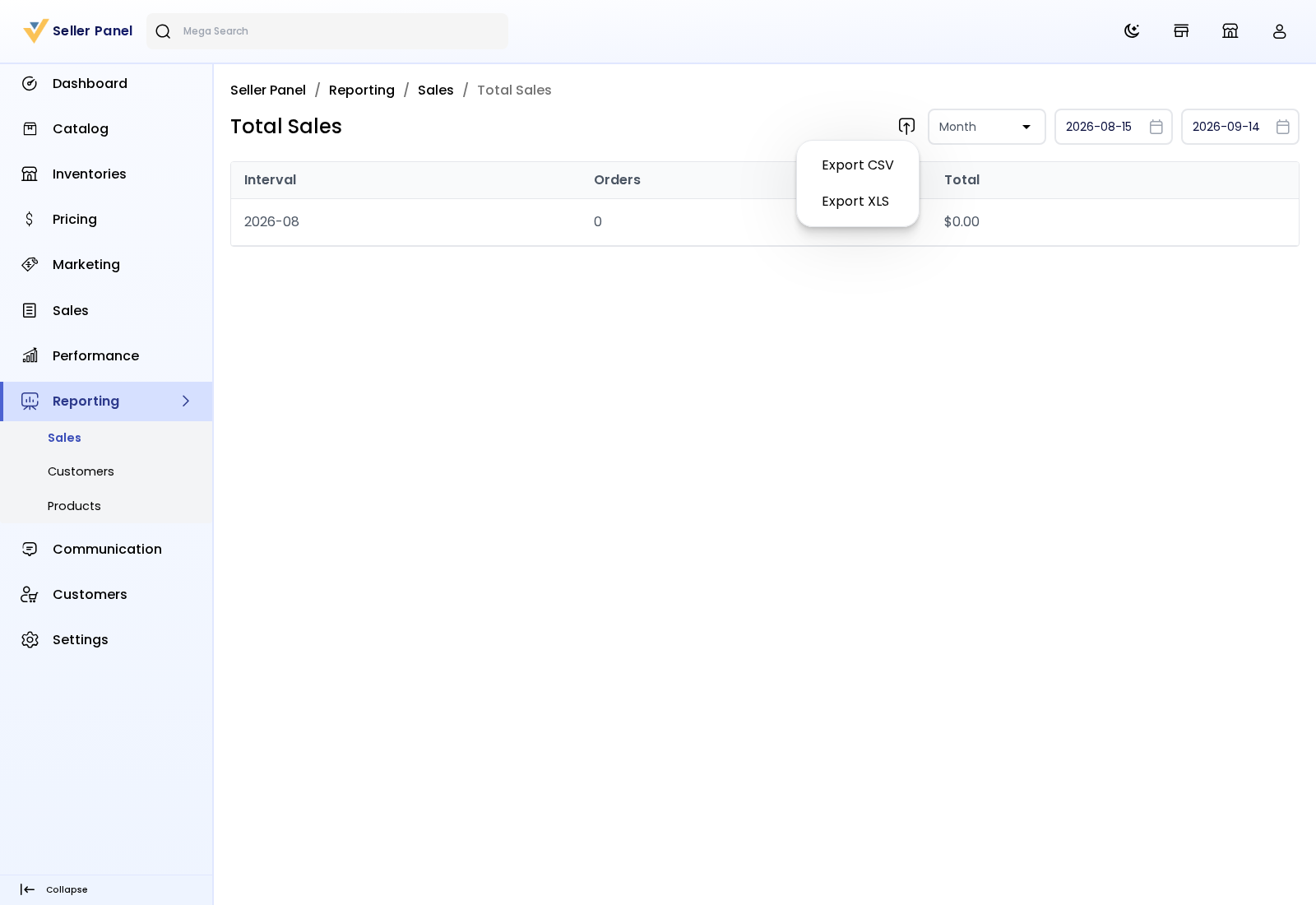
Task: Open Sales under Reporting submenu
Action: point(64,438)
